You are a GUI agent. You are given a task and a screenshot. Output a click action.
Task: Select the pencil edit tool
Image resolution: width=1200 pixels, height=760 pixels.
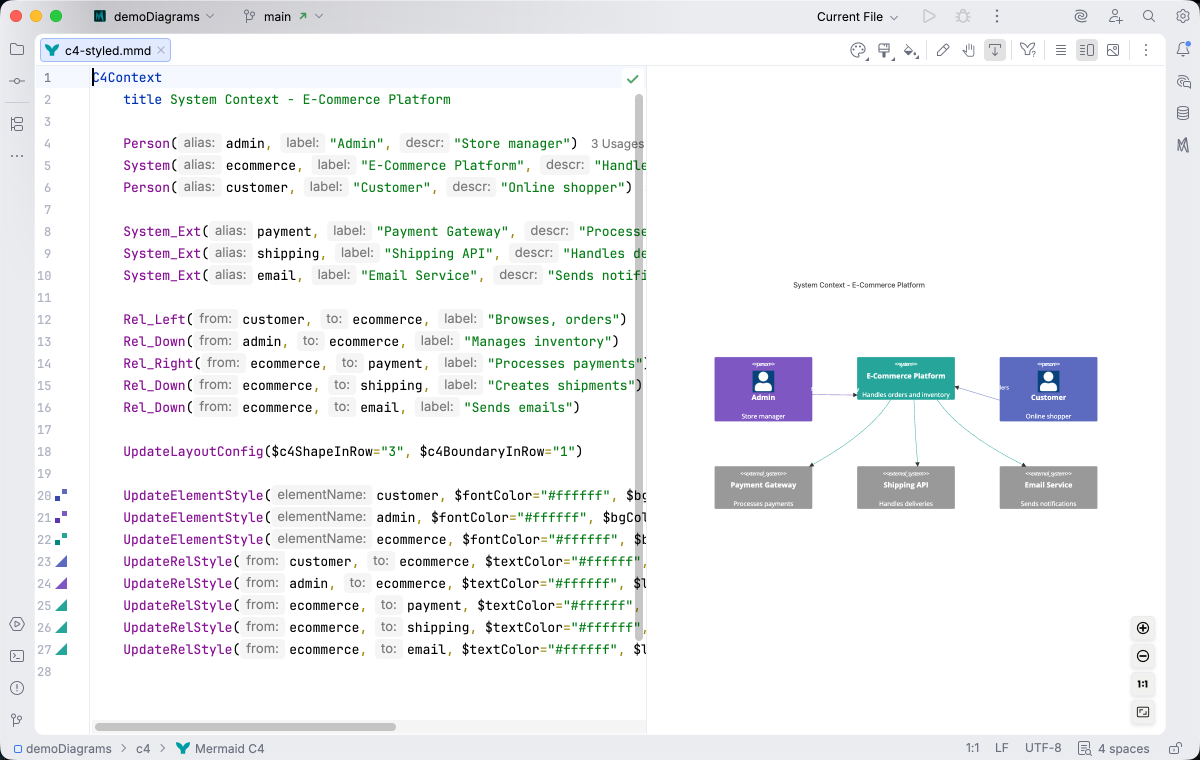point(943,50)
